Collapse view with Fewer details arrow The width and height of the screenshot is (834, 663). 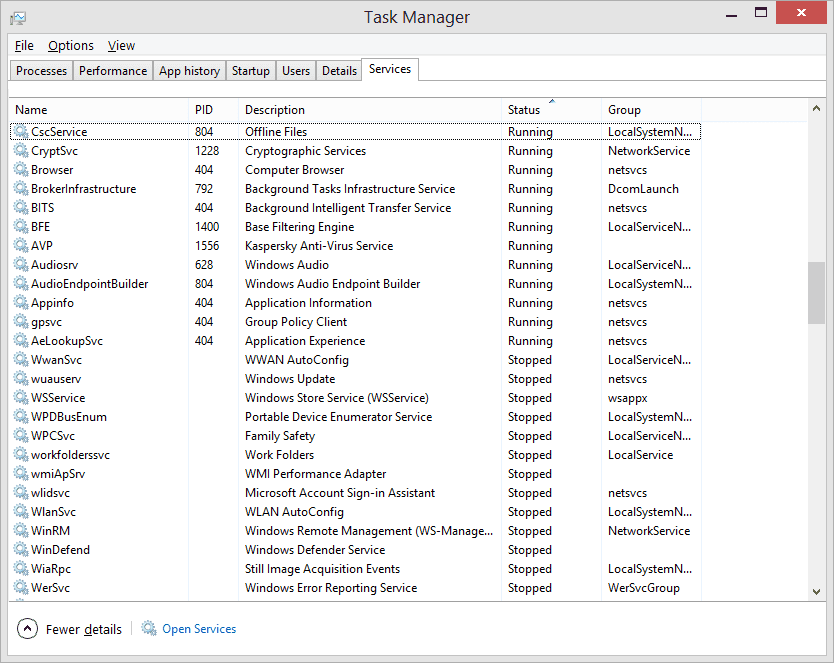pos(27,629)
